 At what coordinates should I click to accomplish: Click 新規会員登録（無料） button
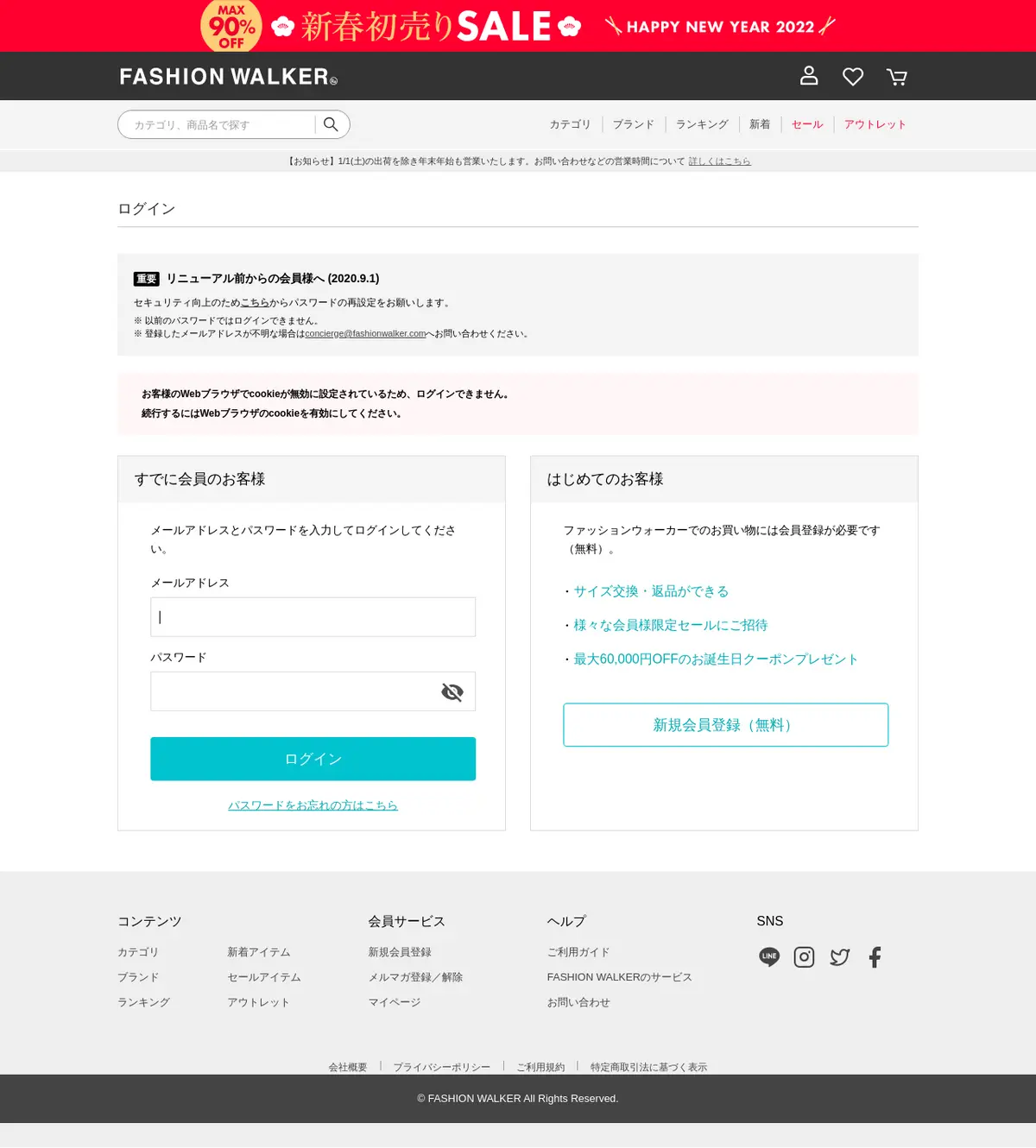coord(725,725)
